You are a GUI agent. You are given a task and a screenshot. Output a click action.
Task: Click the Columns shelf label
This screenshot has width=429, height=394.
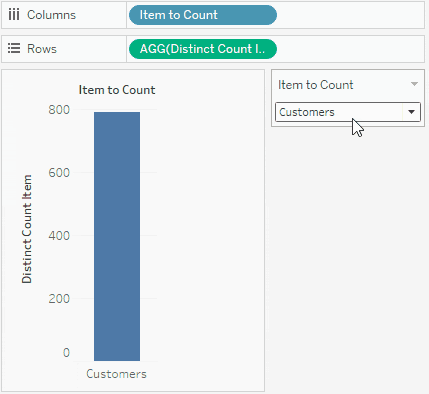[x=51, y=15]
